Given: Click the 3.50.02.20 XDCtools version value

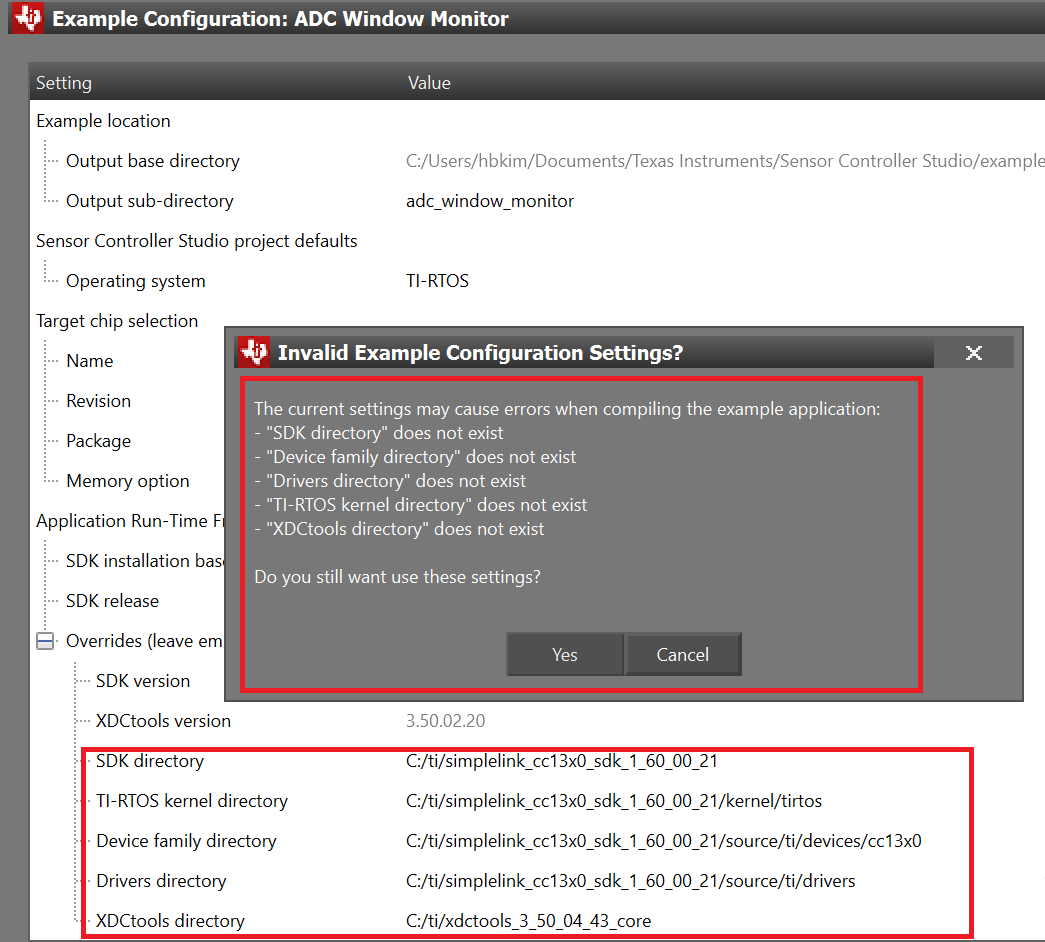Looking at the screenshot, I should [445, 721].
